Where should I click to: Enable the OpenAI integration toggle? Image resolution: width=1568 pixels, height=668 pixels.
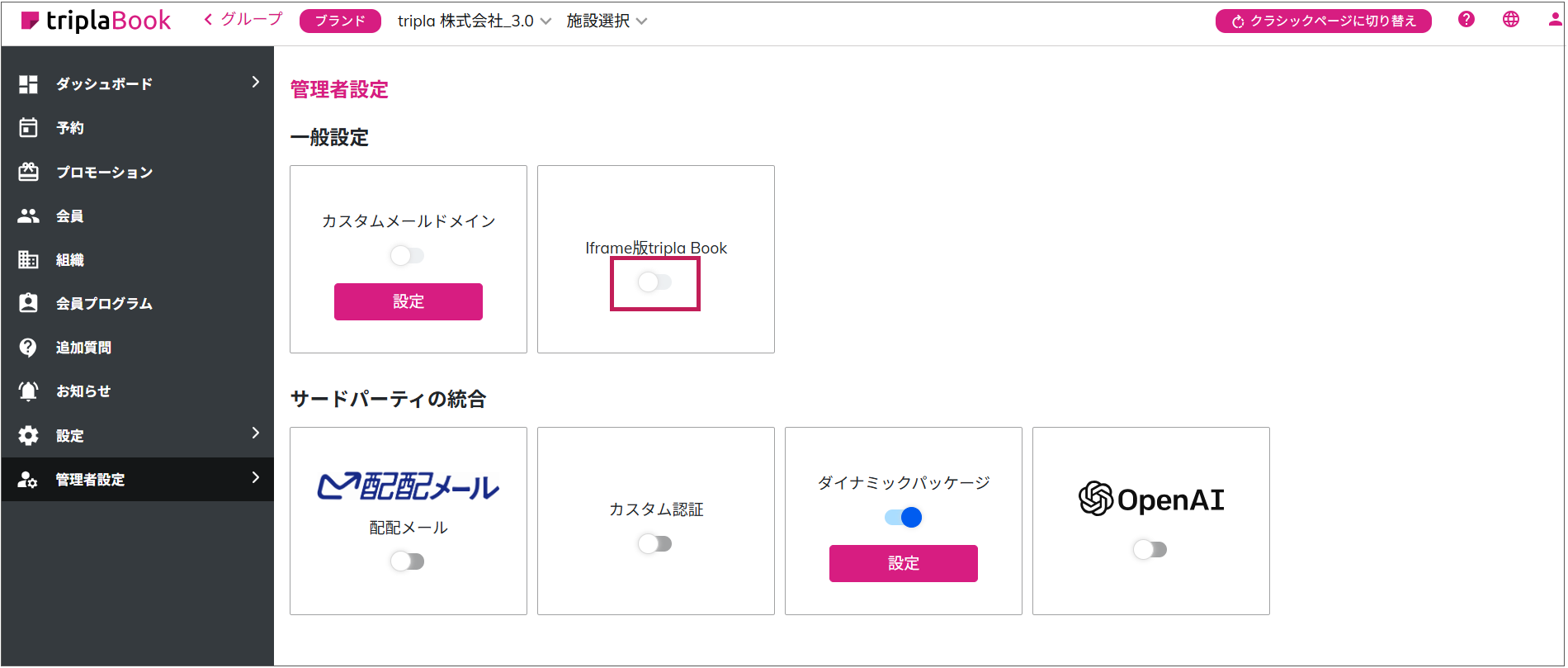point(1150,550)
